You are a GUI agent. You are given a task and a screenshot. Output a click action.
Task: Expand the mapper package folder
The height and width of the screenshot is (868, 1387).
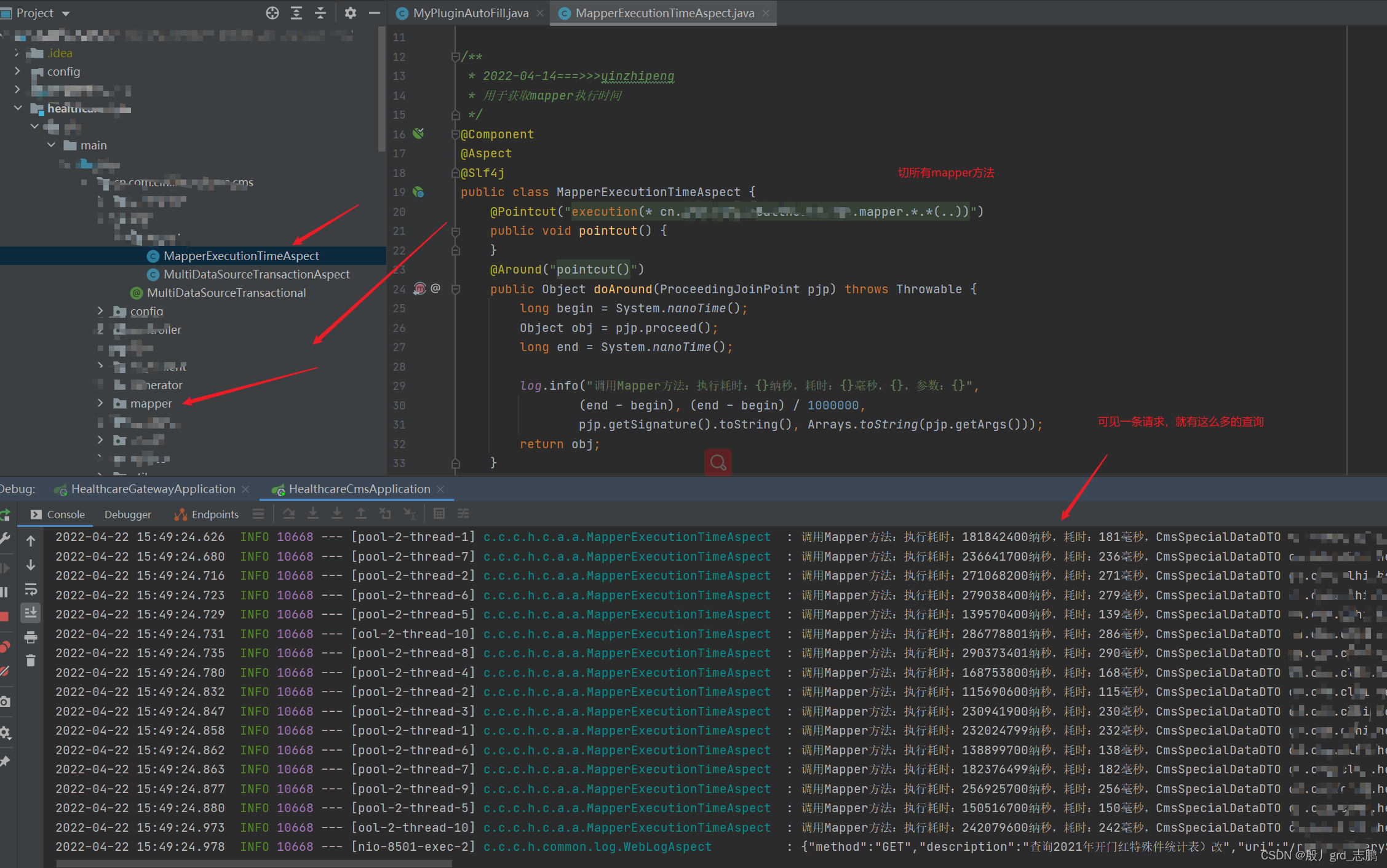[100, 403]
